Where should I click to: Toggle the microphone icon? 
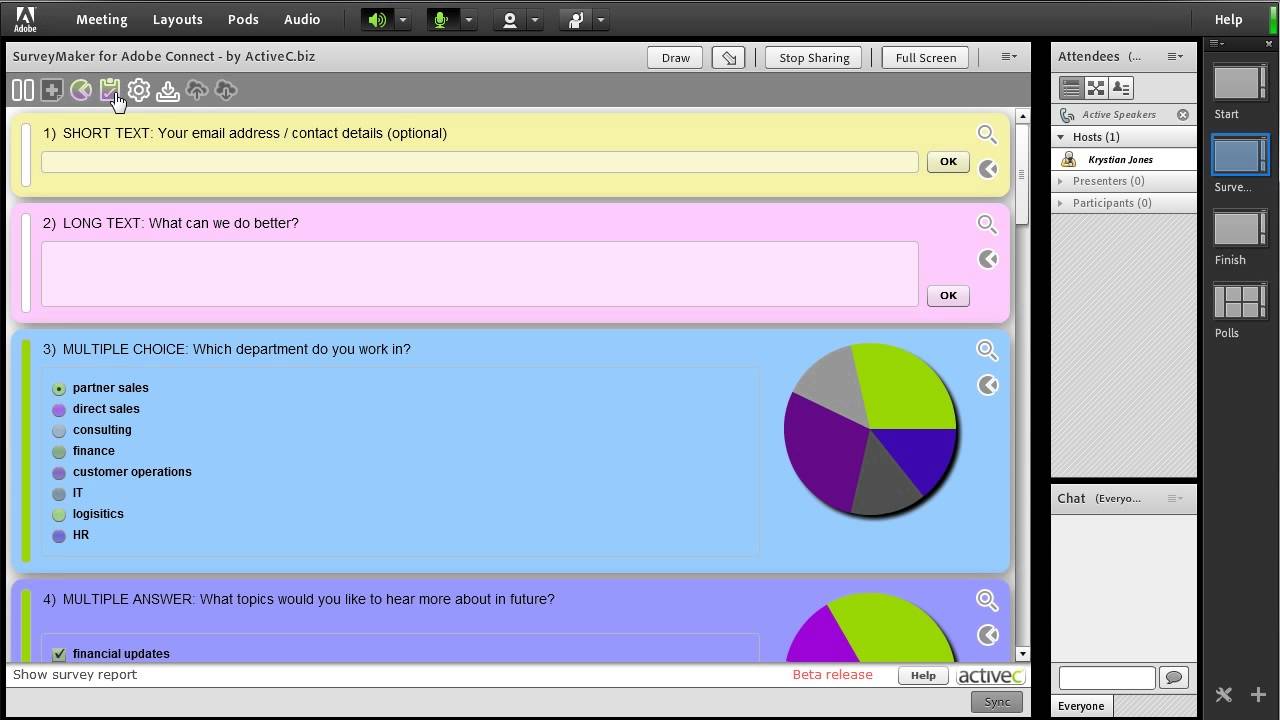click(x=440, y=20)
